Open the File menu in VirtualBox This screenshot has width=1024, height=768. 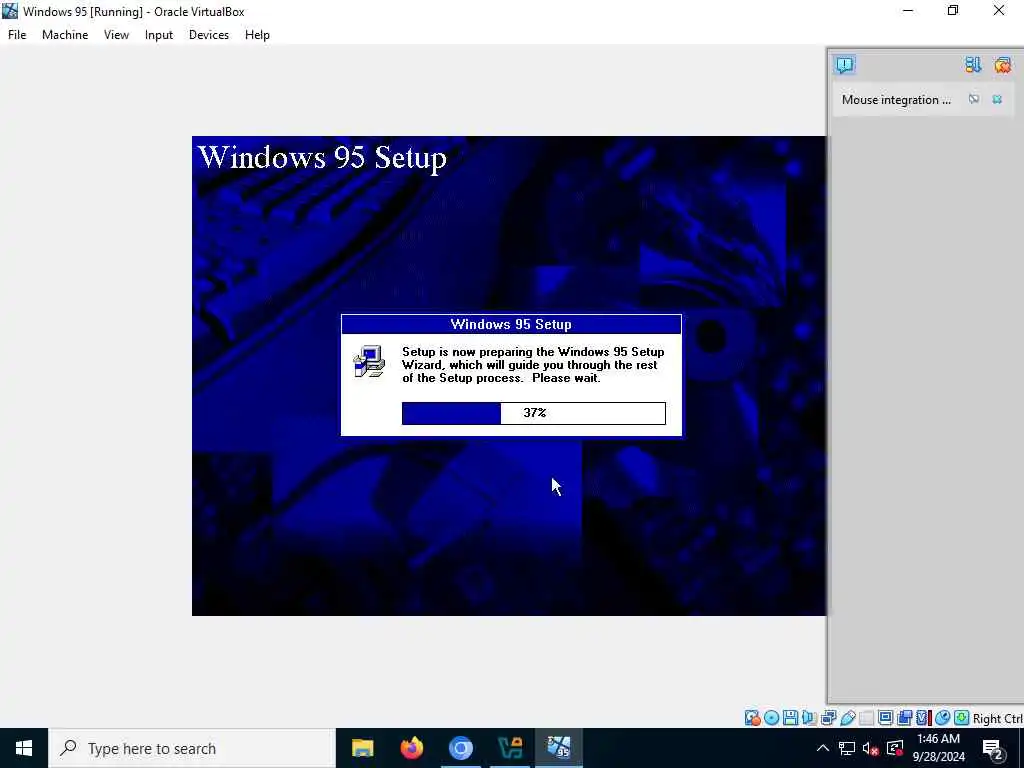[17, 35]
